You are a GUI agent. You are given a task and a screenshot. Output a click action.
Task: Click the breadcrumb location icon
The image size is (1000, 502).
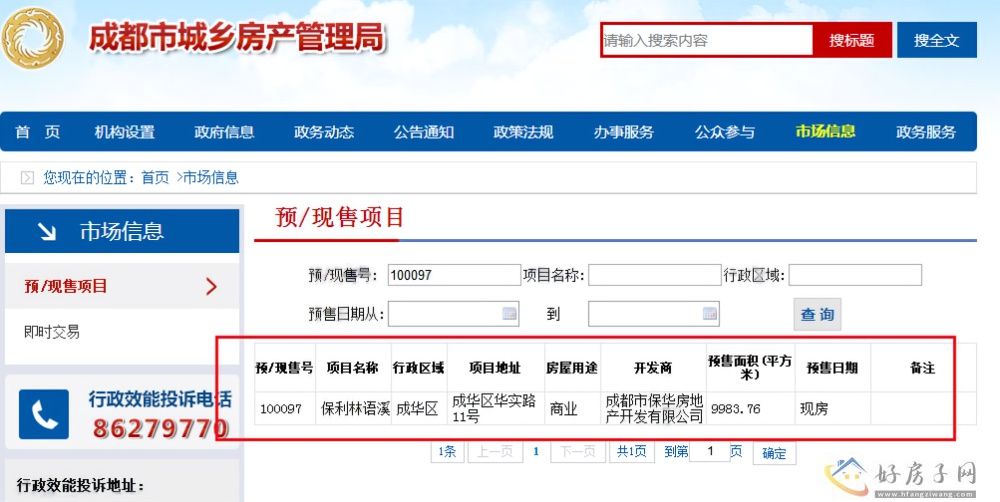(x=27, y=178)
